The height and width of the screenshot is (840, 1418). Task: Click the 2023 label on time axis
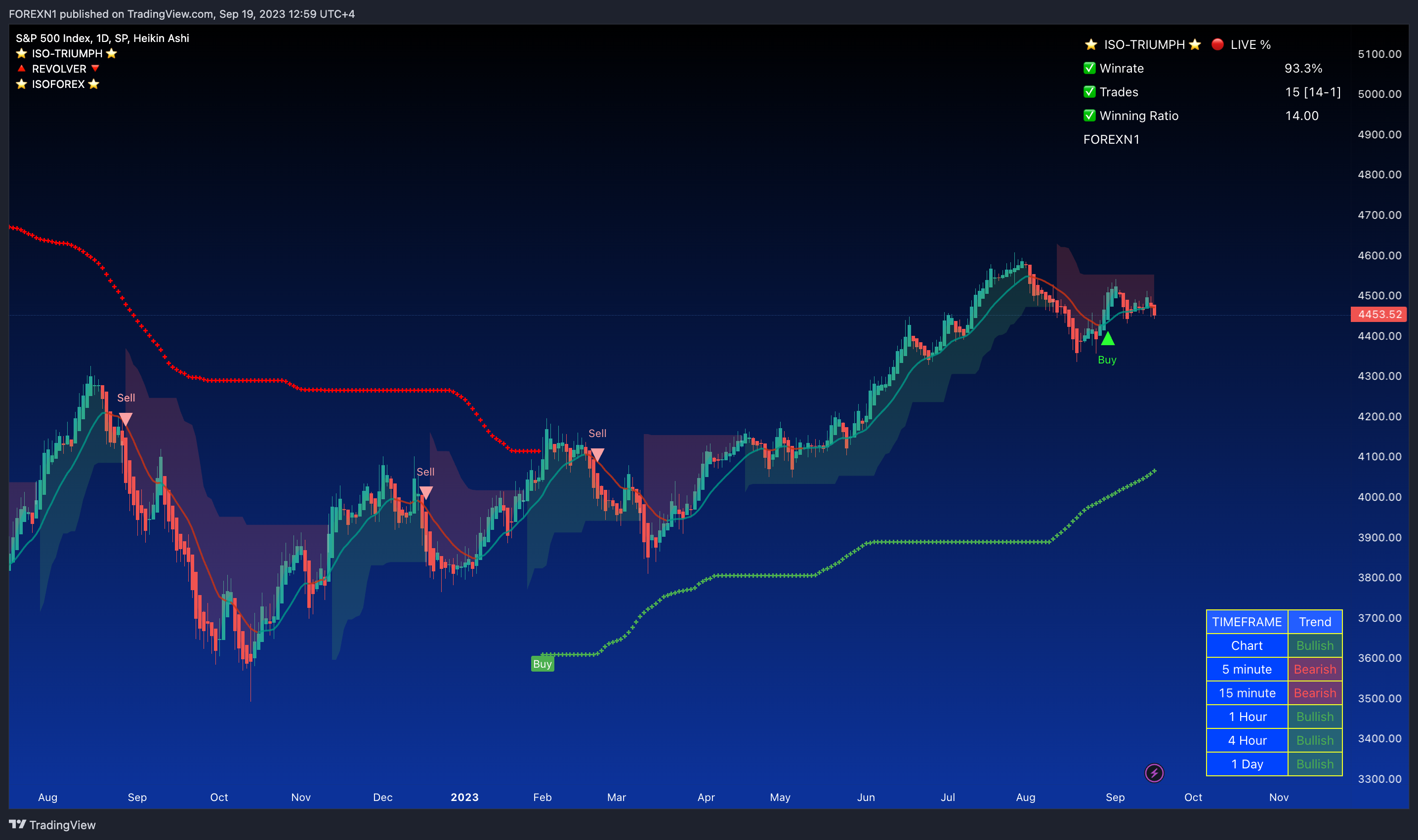pos(464,797)
